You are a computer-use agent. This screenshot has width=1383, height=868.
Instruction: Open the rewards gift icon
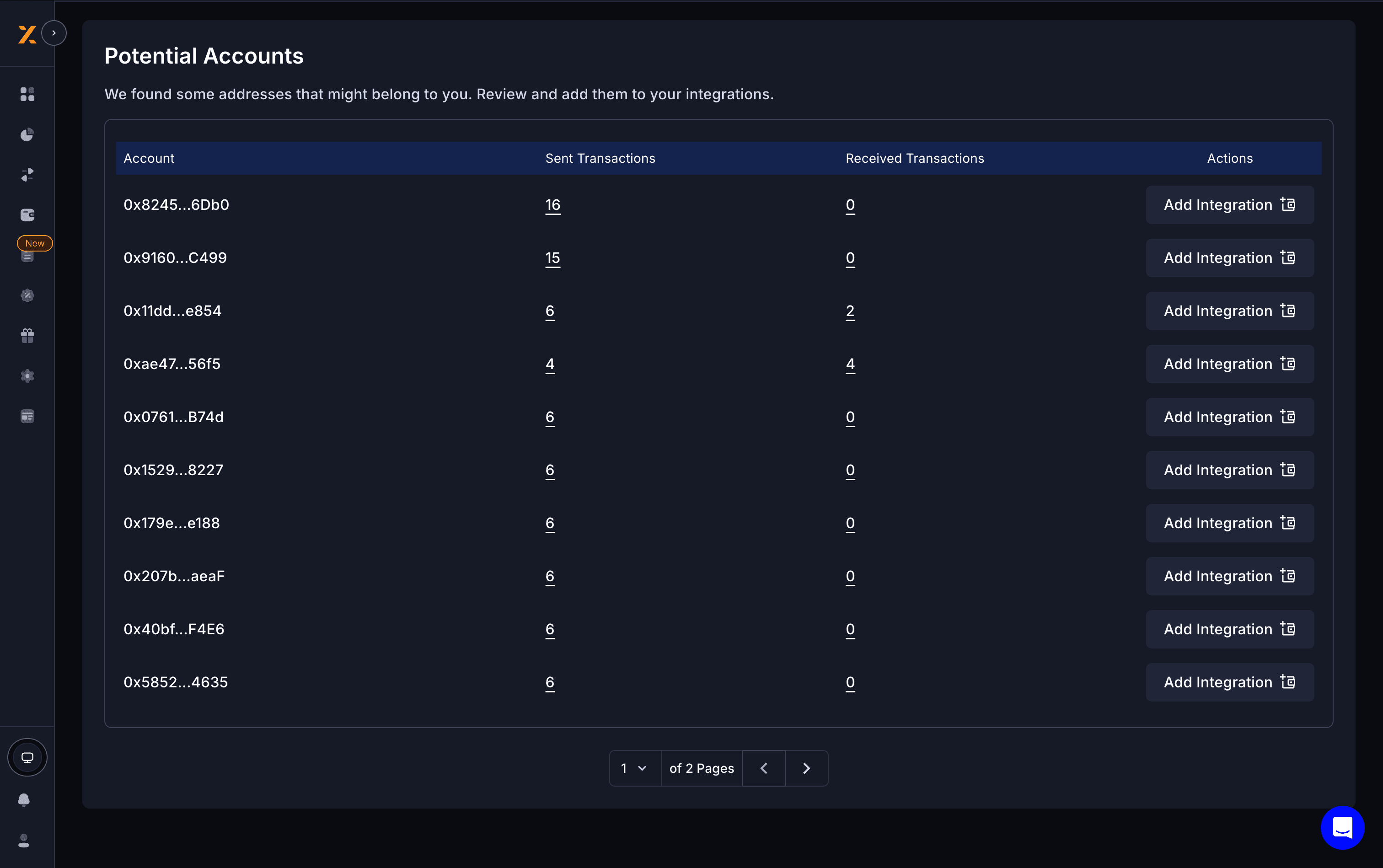coord(27,335)
